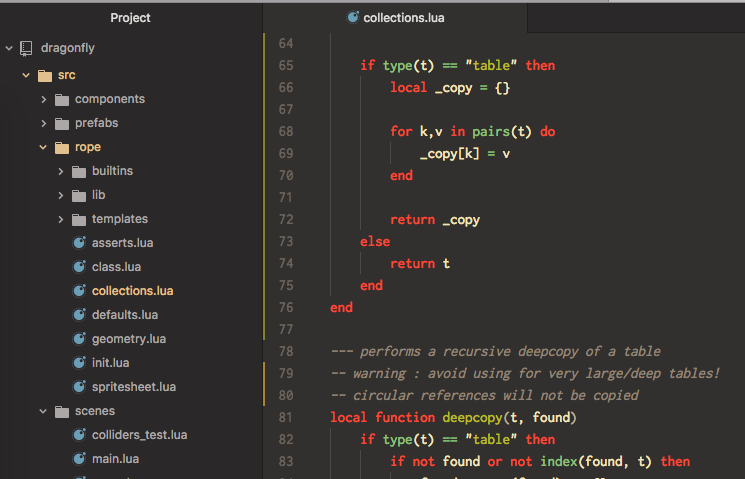Viewport: 745px width, 479px height.
Task: Click the 'performs a recursive deepcopy' comment
Action: 496,352
